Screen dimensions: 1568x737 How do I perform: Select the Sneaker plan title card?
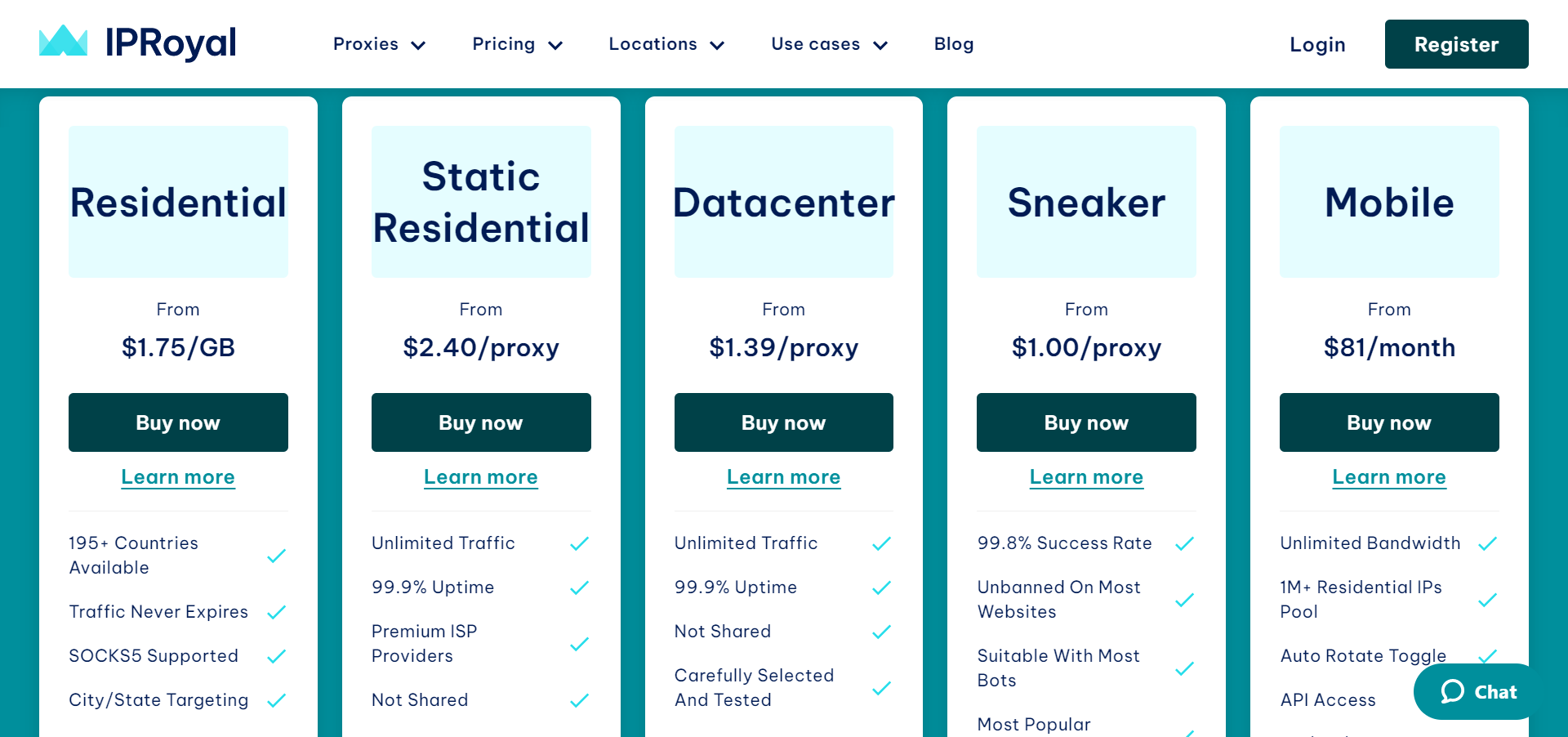[1086, 202]
